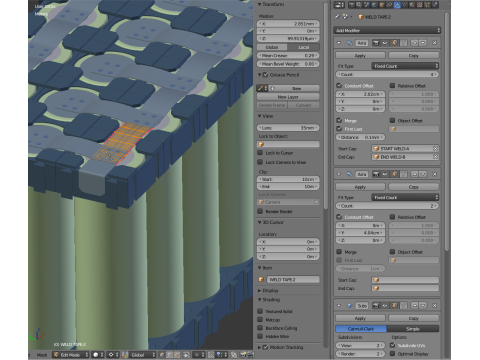Toggle render visibility of first Array modifier

click(376, 43)
